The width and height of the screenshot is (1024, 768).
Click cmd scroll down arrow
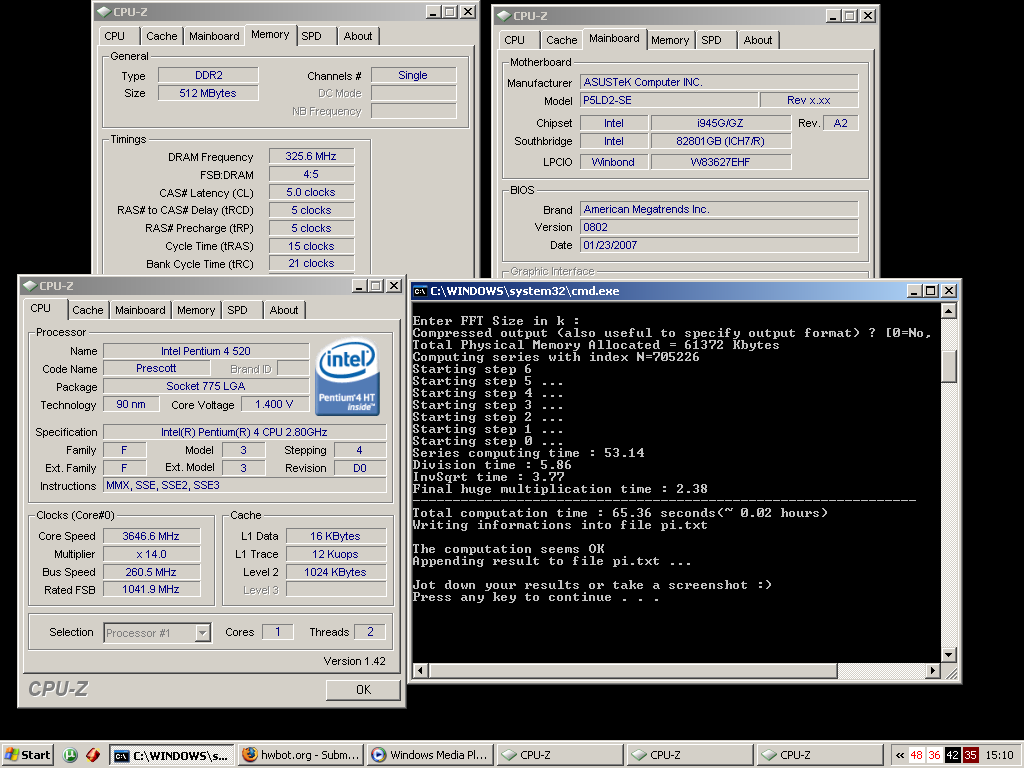949,654
